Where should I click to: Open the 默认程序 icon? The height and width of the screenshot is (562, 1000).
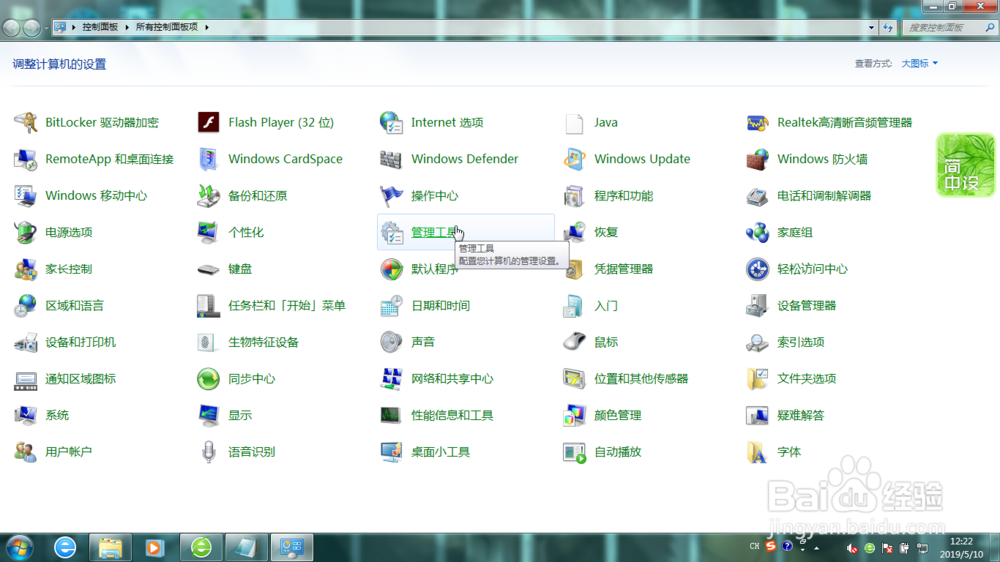[x=391, y=269]
